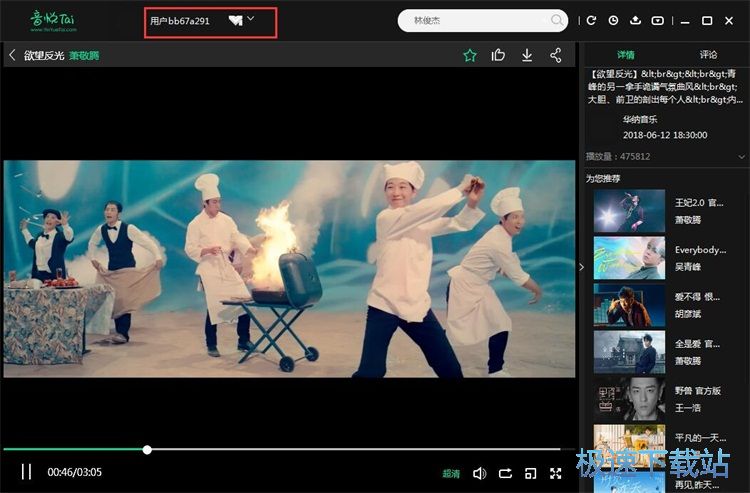
Task: Click the 为您推荐 heading
Action: point(603,178)
